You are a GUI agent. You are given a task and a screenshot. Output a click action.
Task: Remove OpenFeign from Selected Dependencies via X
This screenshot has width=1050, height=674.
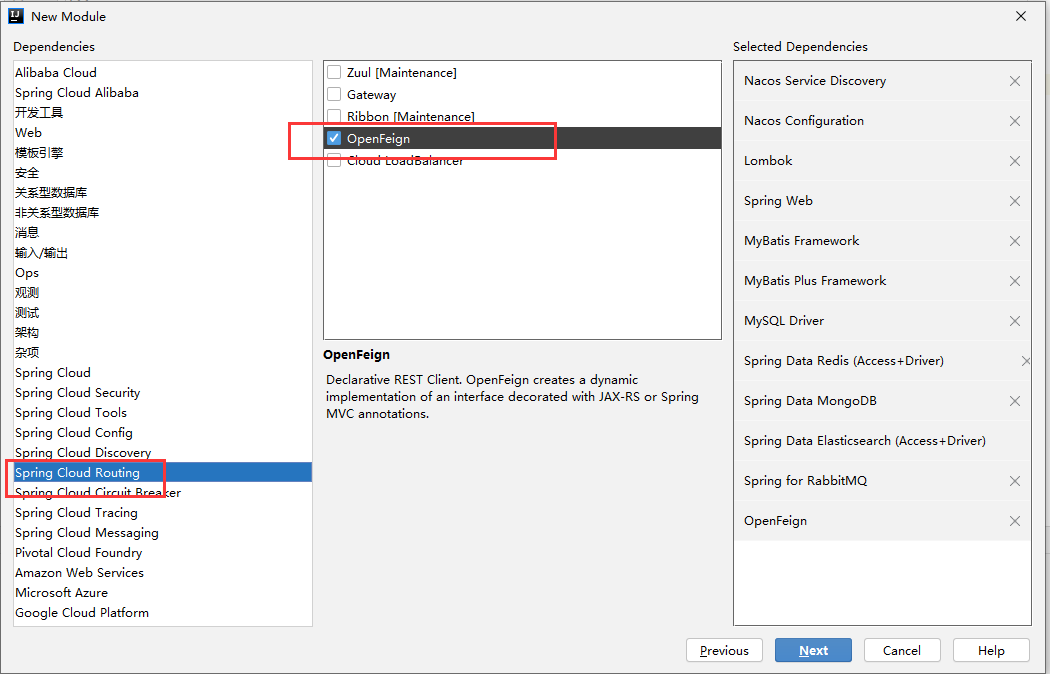(1015, 521)
